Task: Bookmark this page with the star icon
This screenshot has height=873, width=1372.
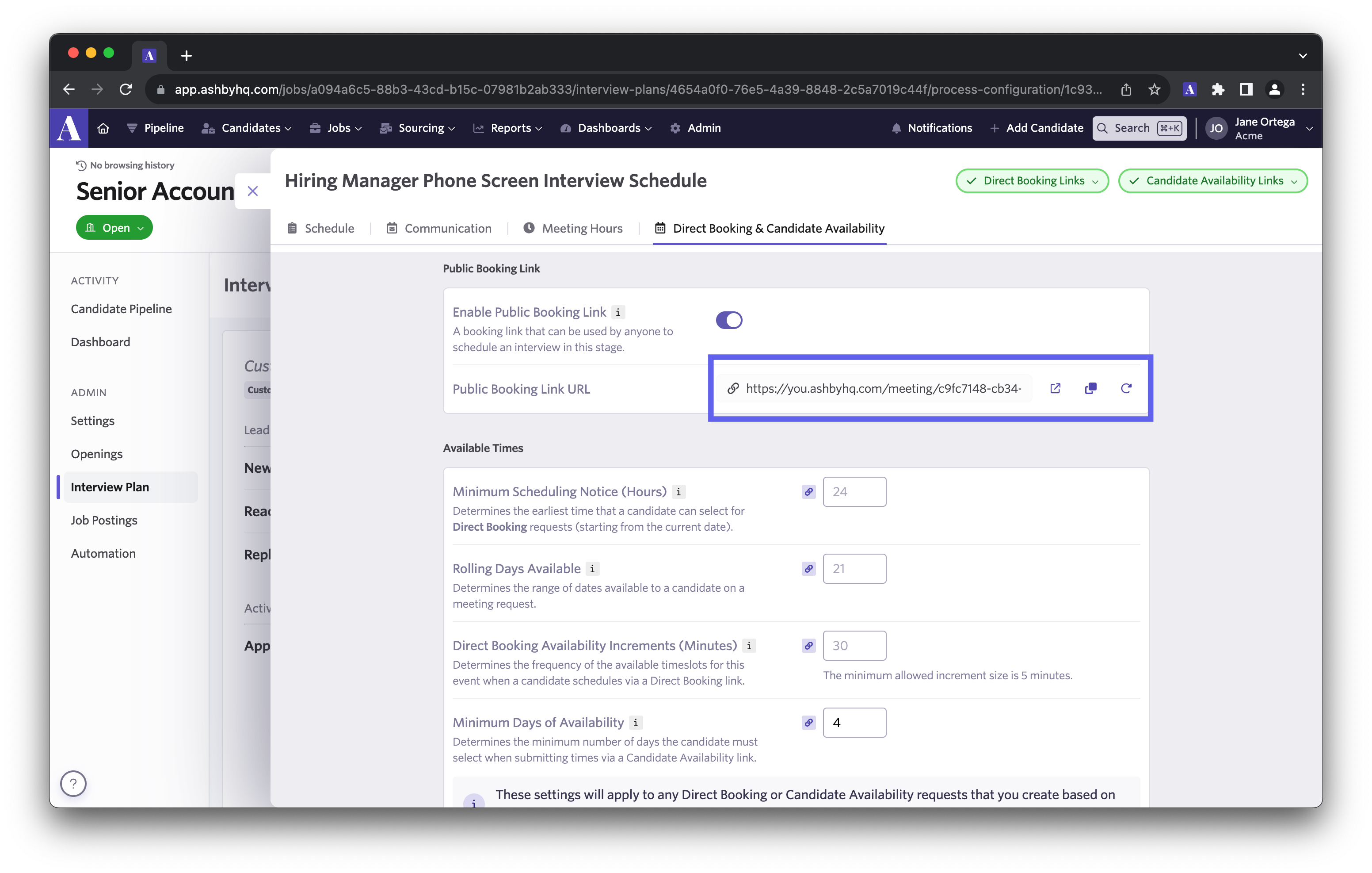Action: (1155, 89)
